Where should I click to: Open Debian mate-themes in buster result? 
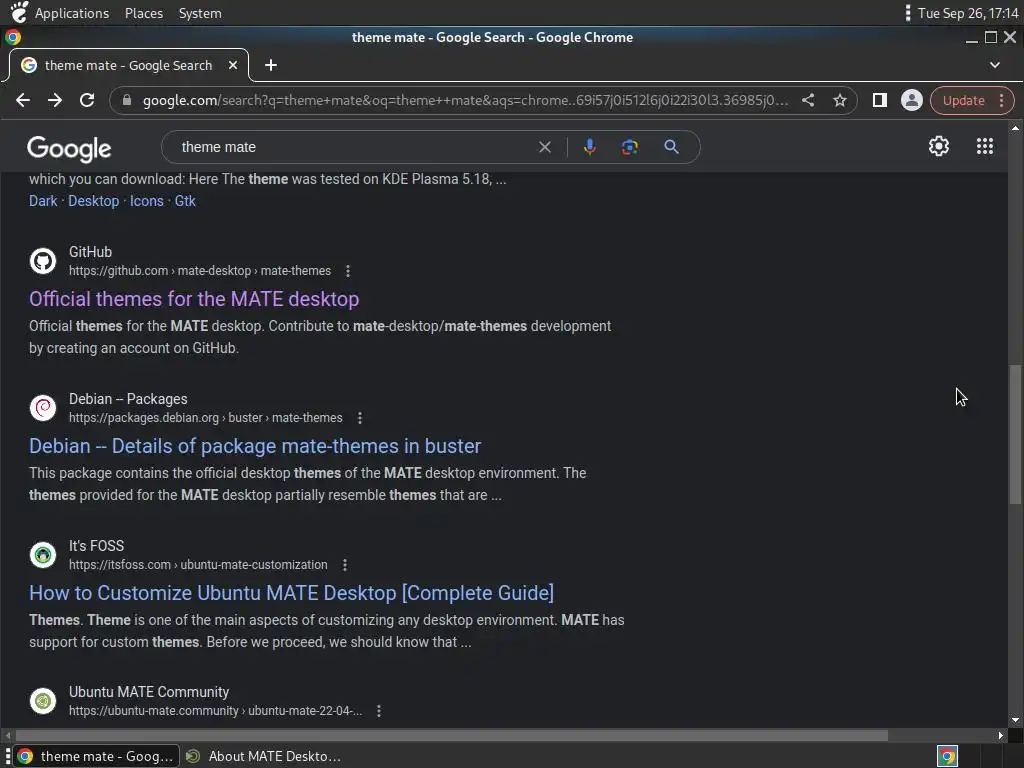point(255,446)
